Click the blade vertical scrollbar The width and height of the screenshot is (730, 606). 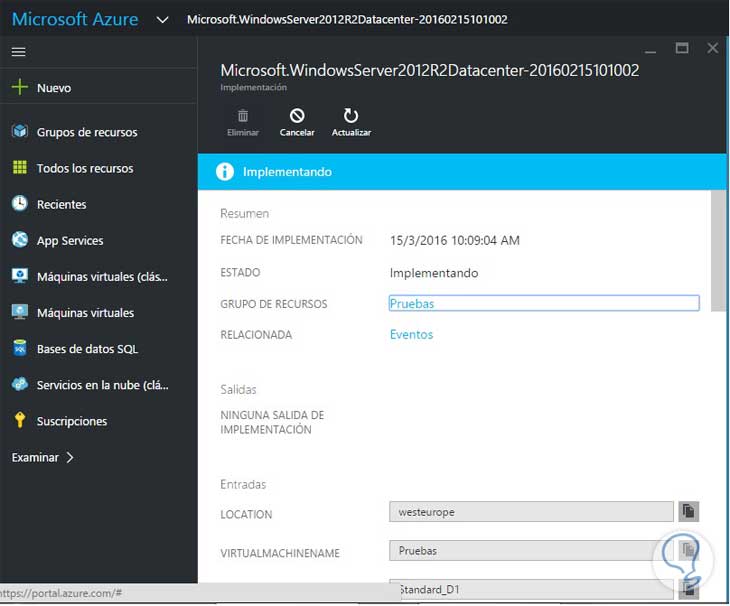click(x=719, y=251)
